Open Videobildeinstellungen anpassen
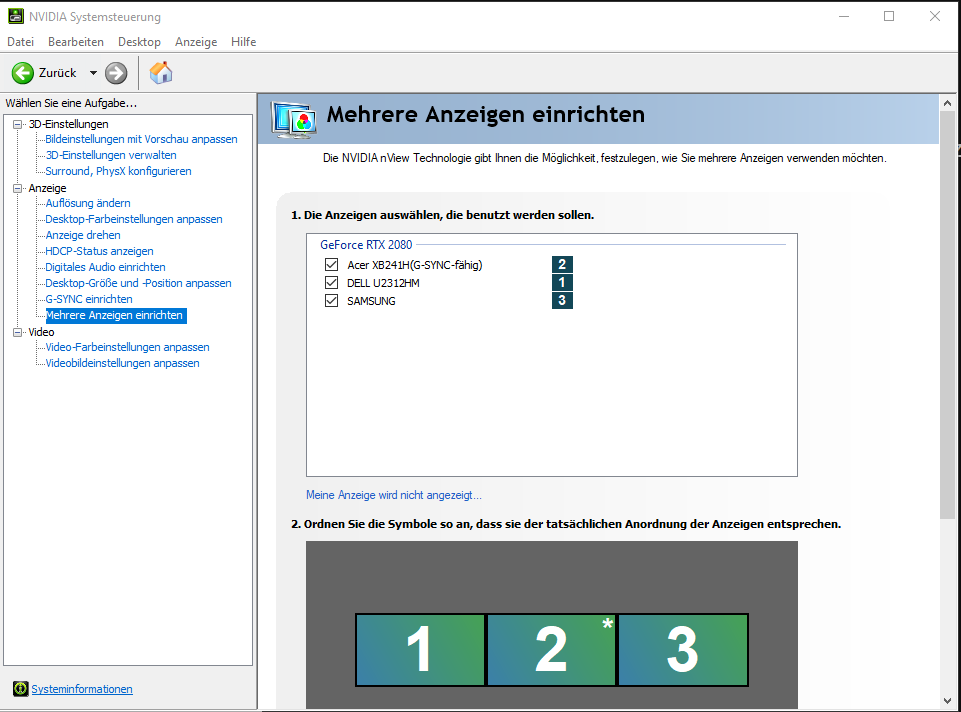This screenshot has width=961, height=712. tap(123, 363)
